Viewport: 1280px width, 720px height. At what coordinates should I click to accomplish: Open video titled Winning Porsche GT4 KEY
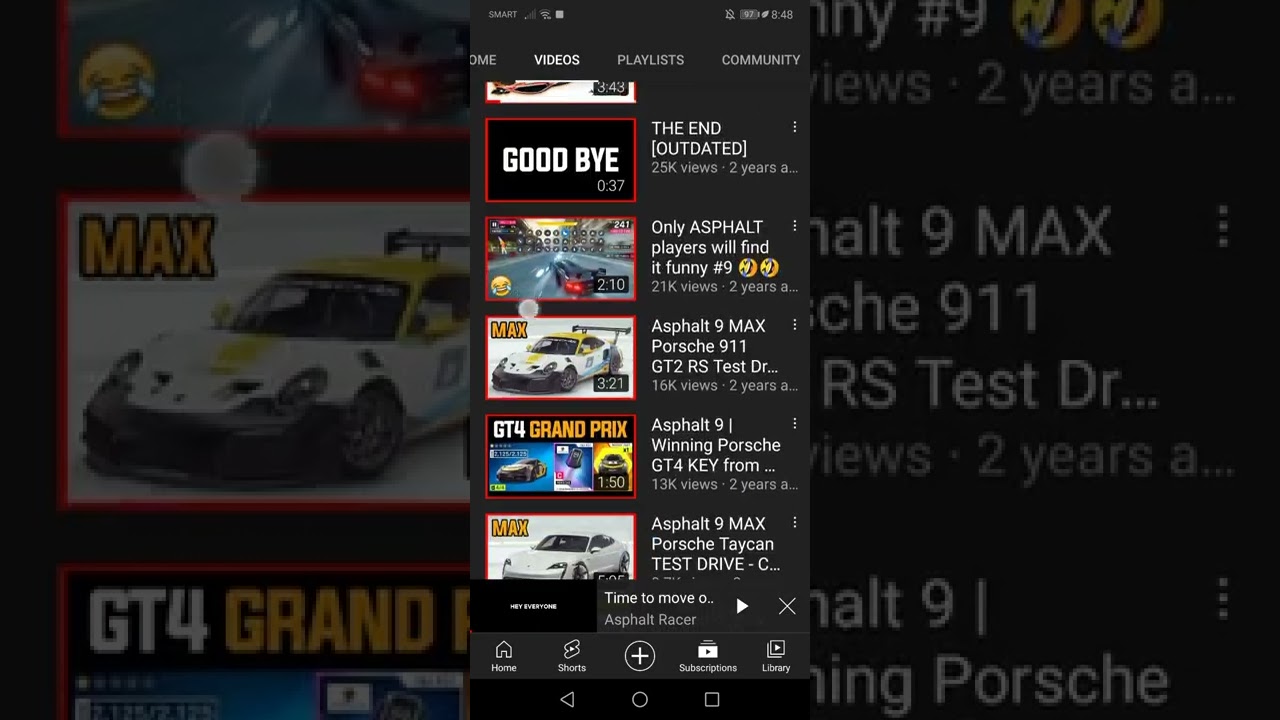[x=716, y=445]
